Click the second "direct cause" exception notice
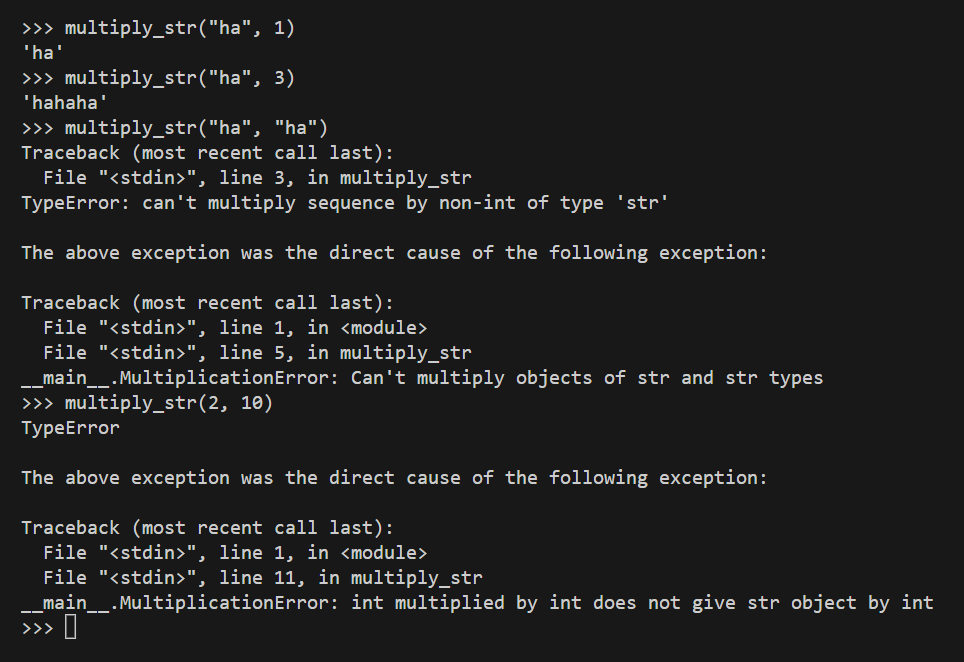The width and height of the screenshot is (964, 662). [x=394, y=478]
